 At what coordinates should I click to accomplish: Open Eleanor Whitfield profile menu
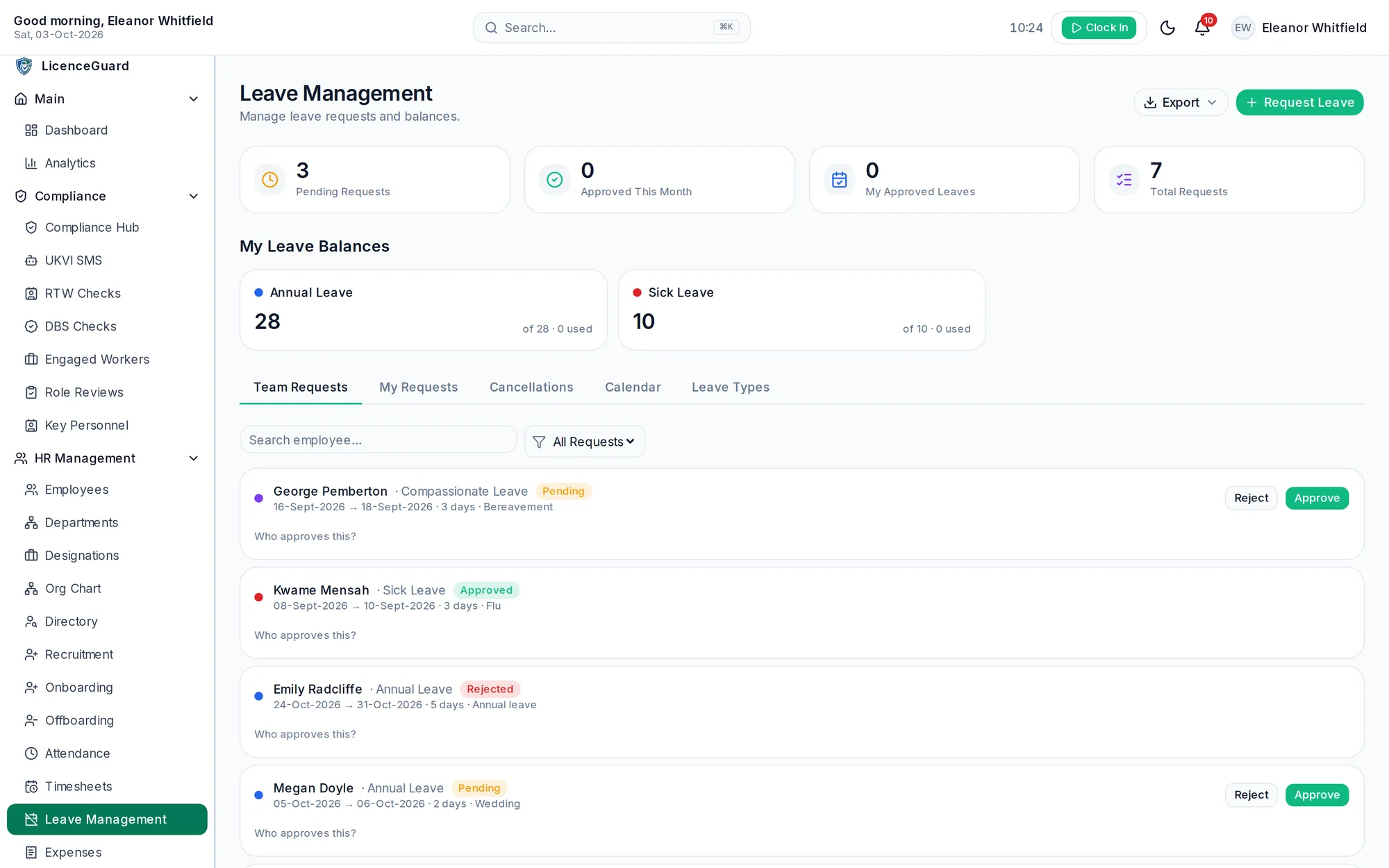click(1299, 28)
